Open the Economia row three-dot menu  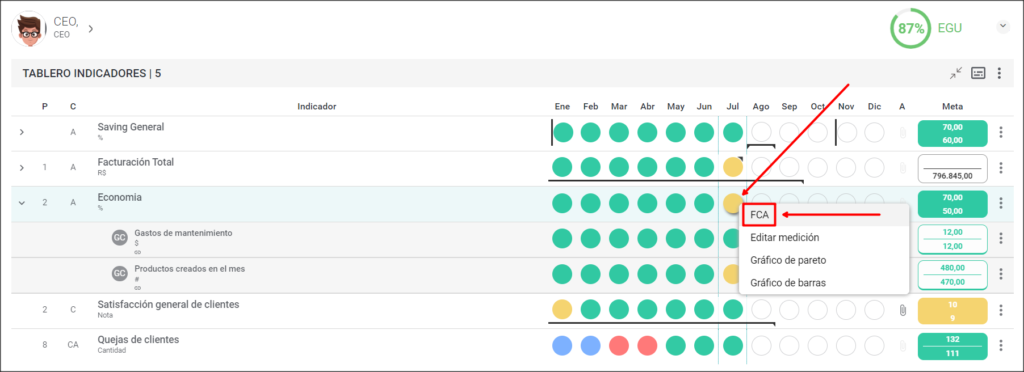point(1000,203)
